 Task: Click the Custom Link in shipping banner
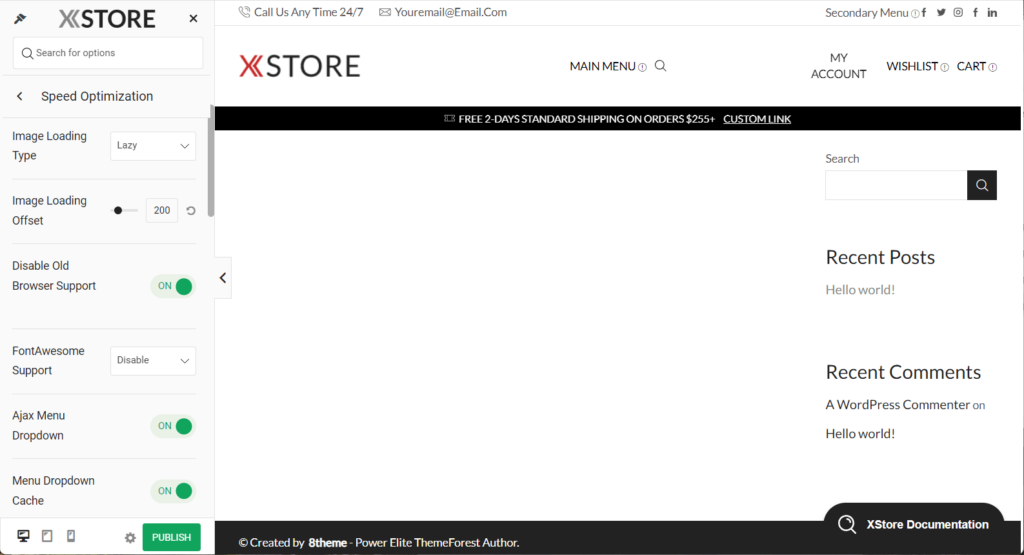[x=757, y=119]
